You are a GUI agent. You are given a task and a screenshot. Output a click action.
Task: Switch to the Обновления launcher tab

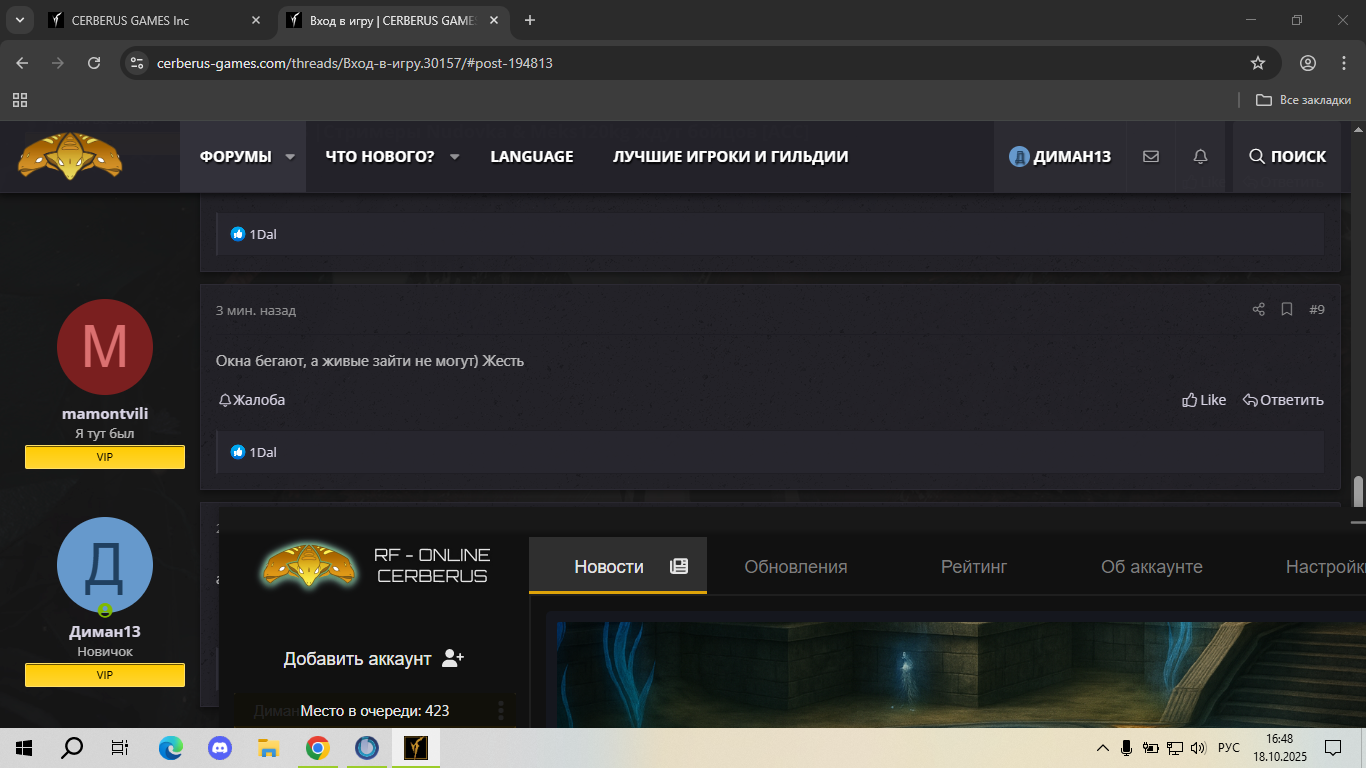pos(795,567)
